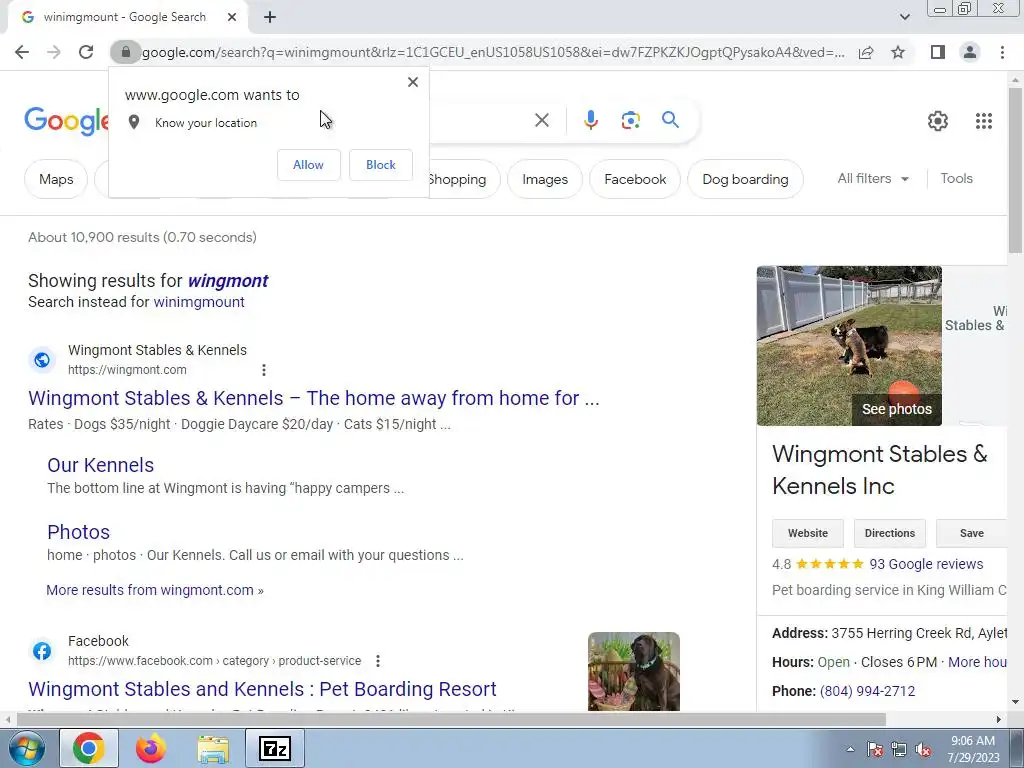1024x768 pixels.
Task: Go forward to the next page
Action: pos(54,52)
